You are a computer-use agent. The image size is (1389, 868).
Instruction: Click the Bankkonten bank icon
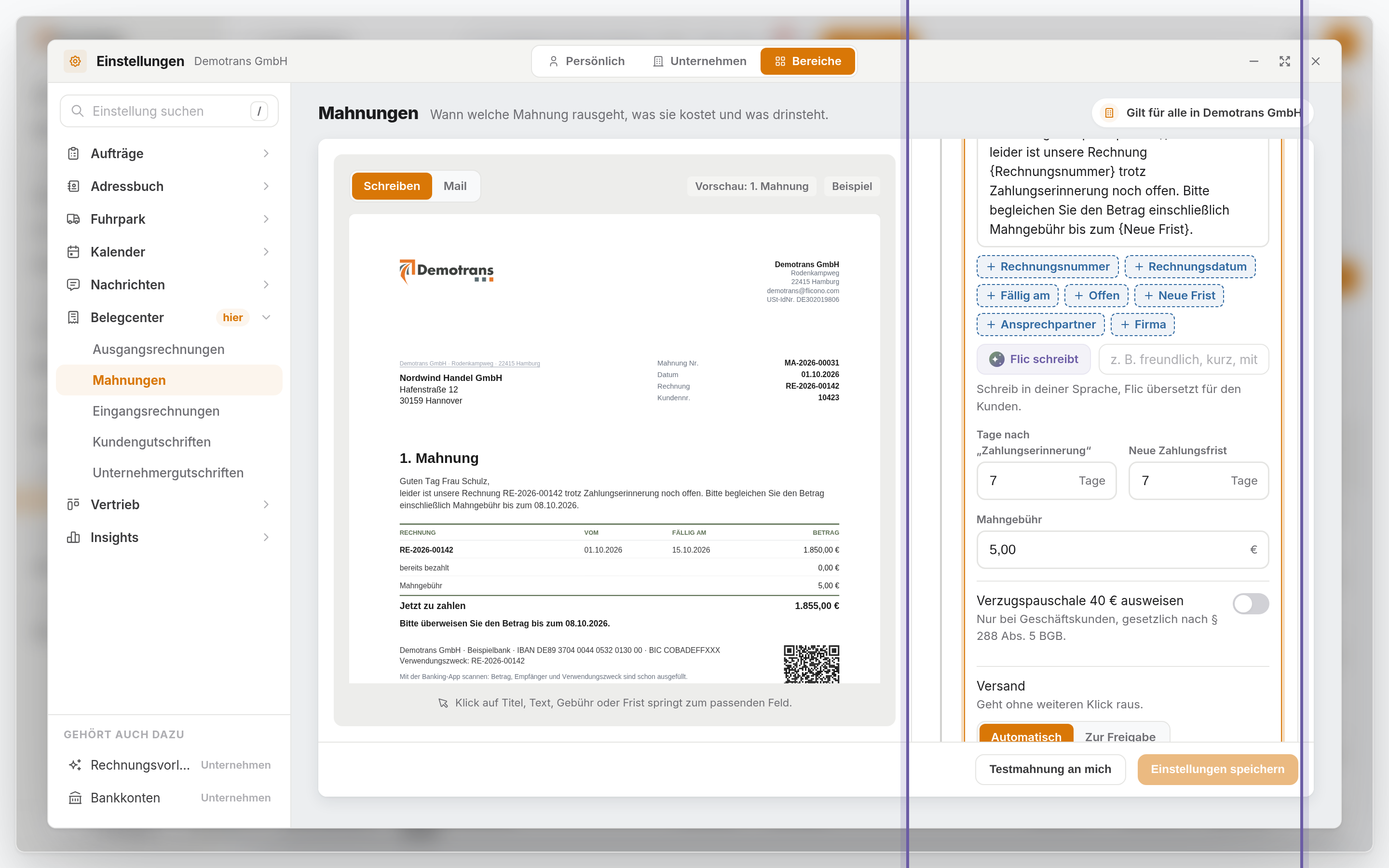(75, 798)
